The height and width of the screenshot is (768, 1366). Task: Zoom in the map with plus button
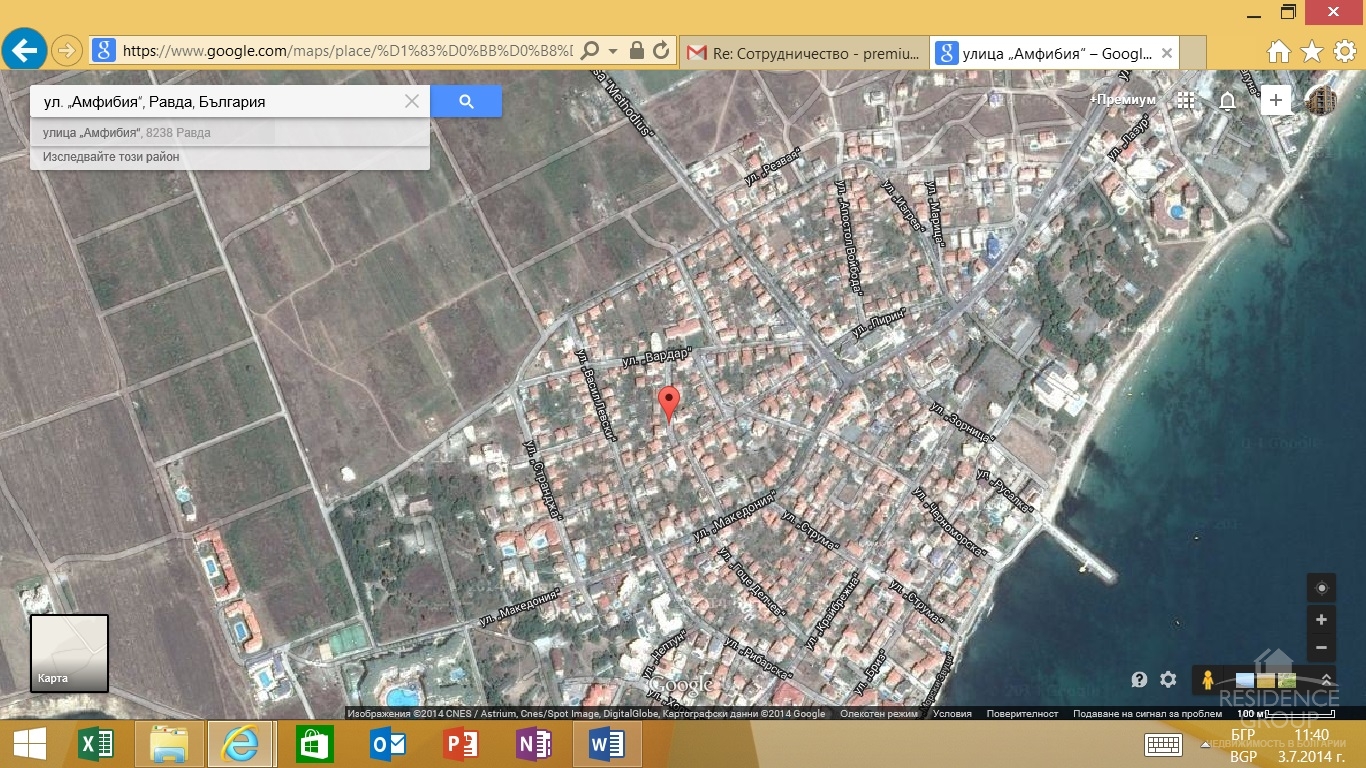click(x=1322, y=620)
